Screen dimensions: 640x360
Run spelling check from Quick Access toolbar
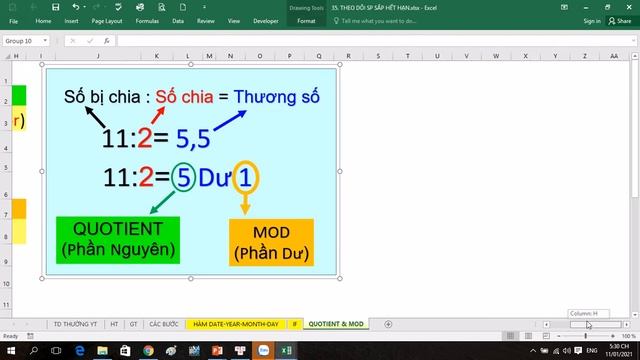click(x=118, y=7)
